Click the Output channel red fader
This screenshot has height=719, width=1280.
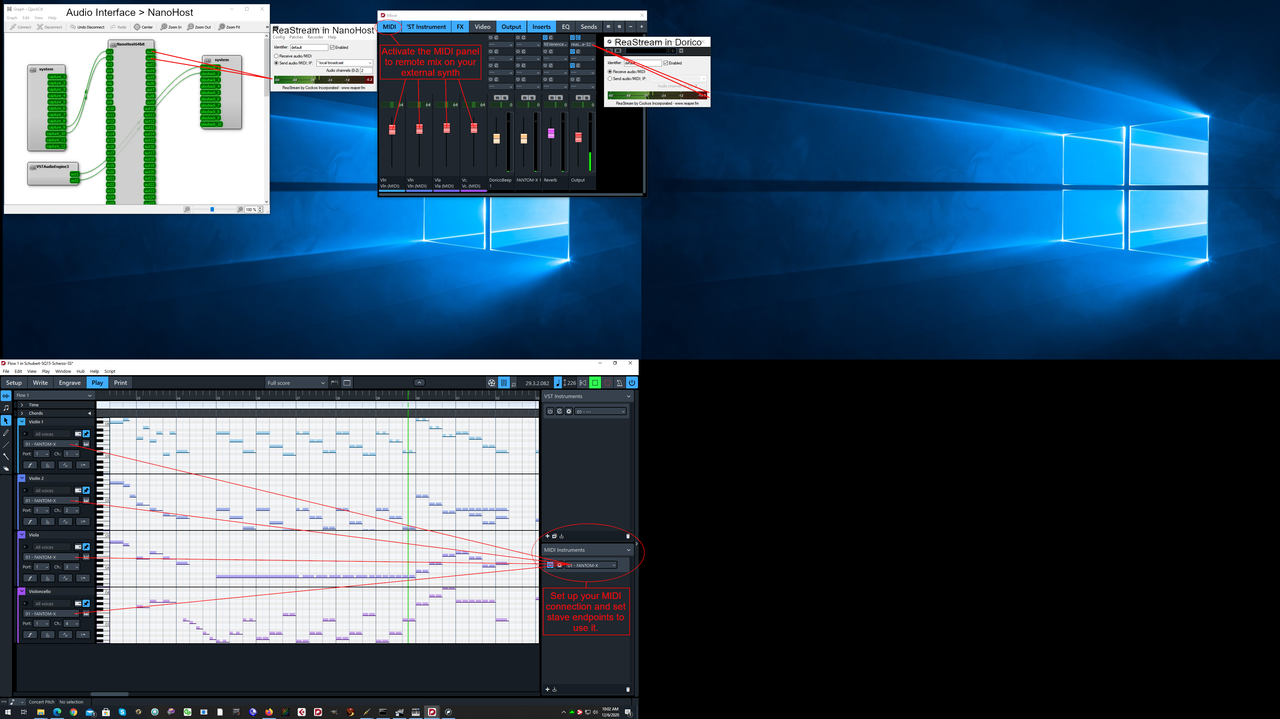[x=578, y=138]
